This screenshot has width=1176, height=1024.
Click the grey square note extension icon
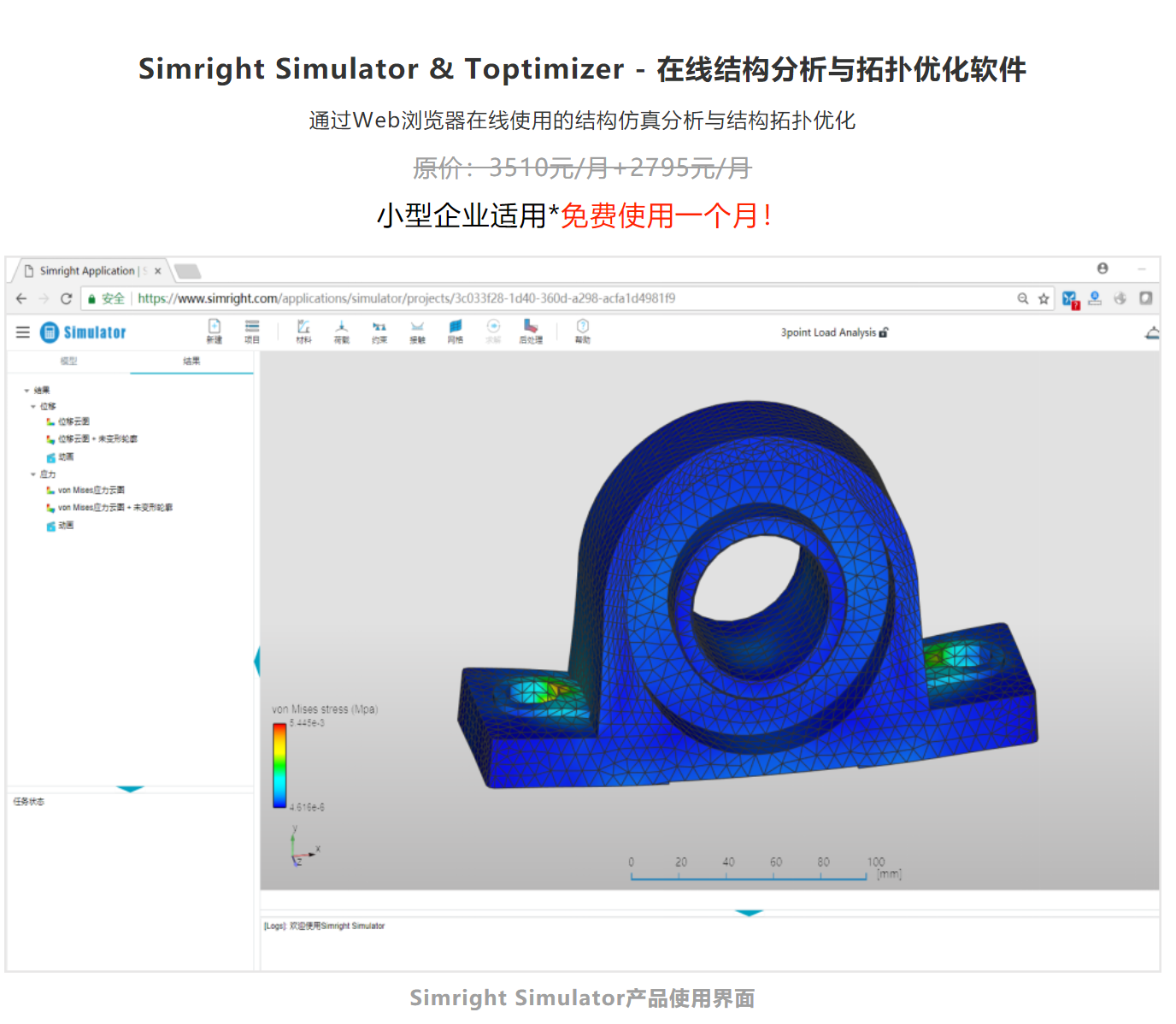pyautogui.click(x=1146, y=298)
